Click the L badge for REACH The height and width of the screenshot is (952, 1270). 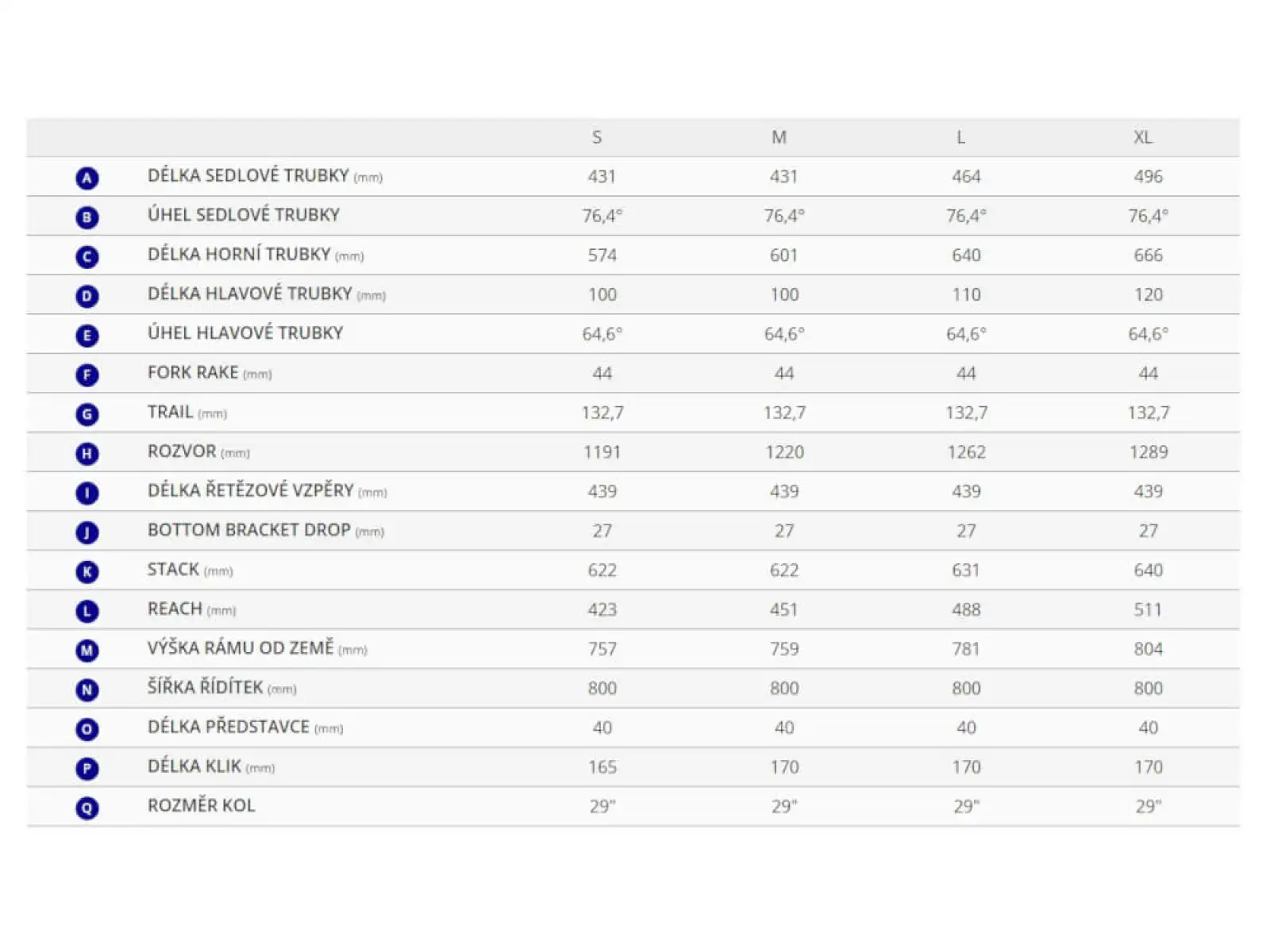coord(87,611)
